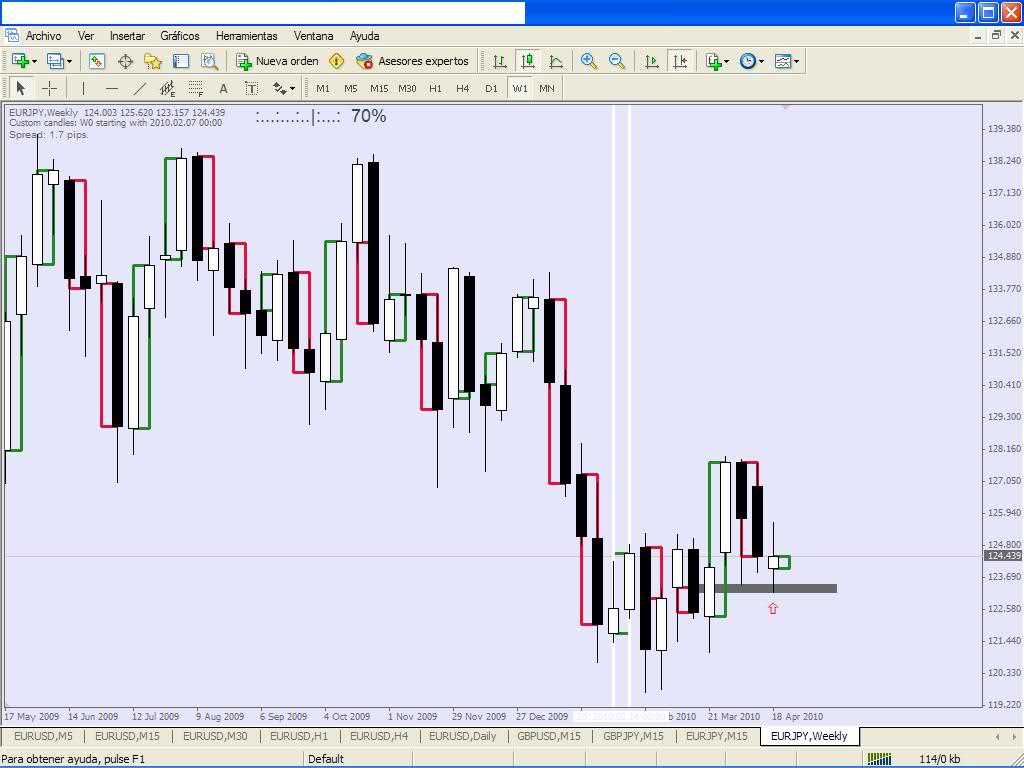Screen dimensions: 1024x768
Task: Click the New chart icon
Action: 20,61
